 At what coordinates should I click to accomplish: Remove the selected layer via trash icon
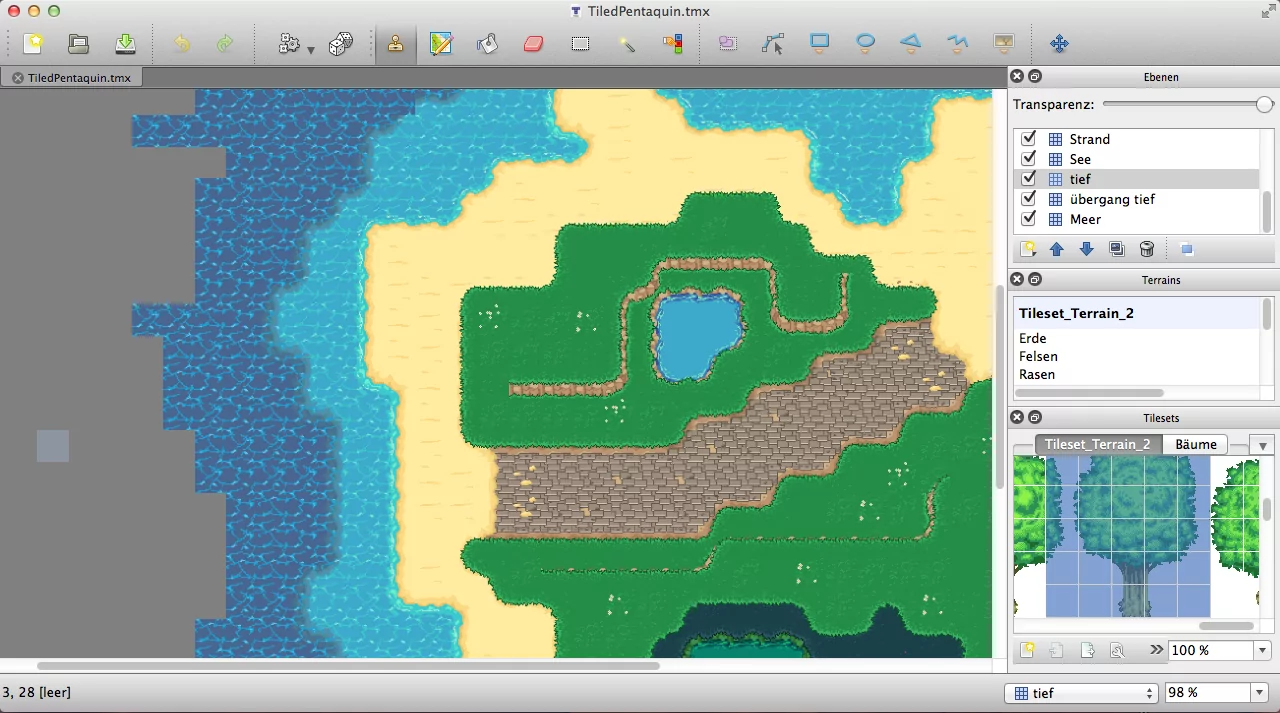1147,249
